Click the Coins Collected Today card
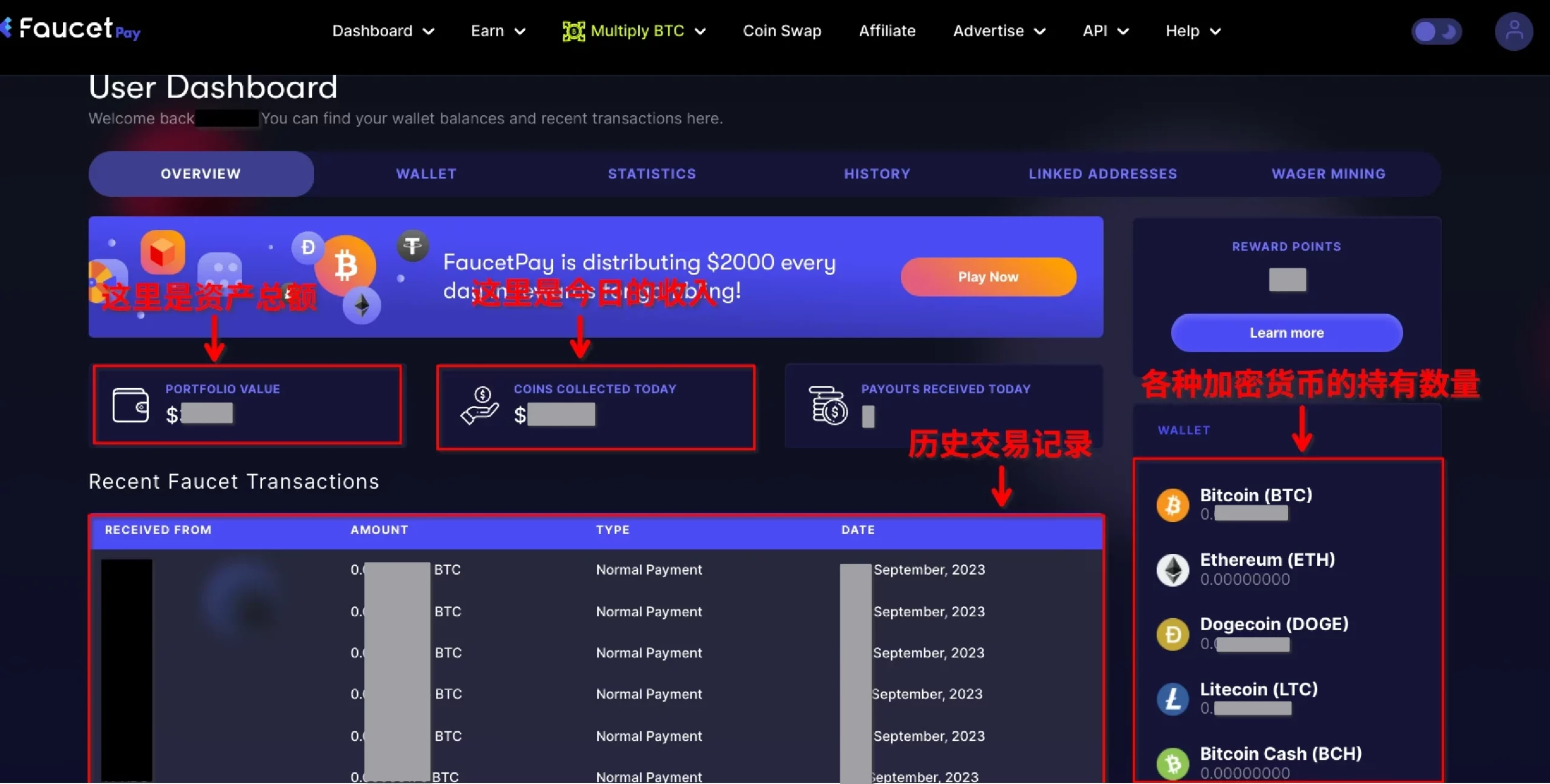1550x784 pixels. [596, 407]
